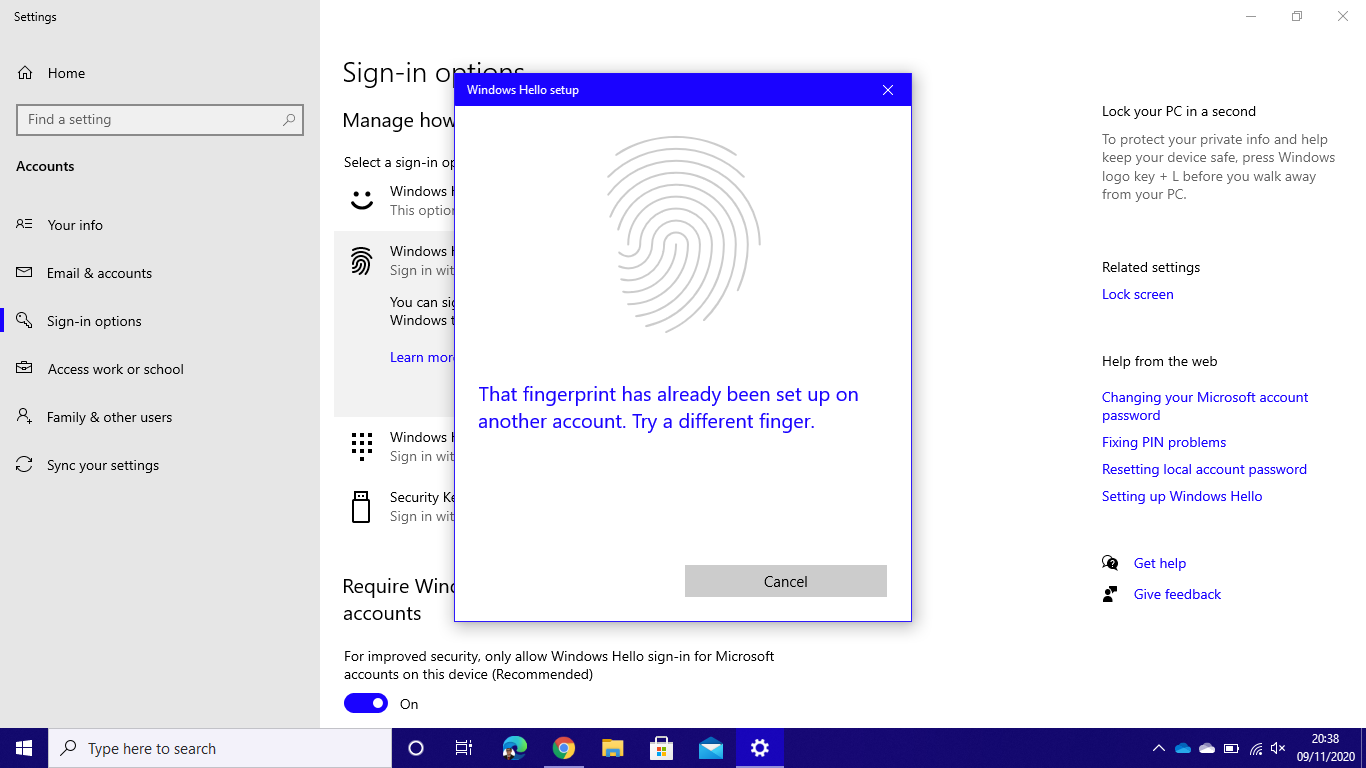Open Resetting local account password link
This screenshot has height=768, width=1366.
point(1204,469)
